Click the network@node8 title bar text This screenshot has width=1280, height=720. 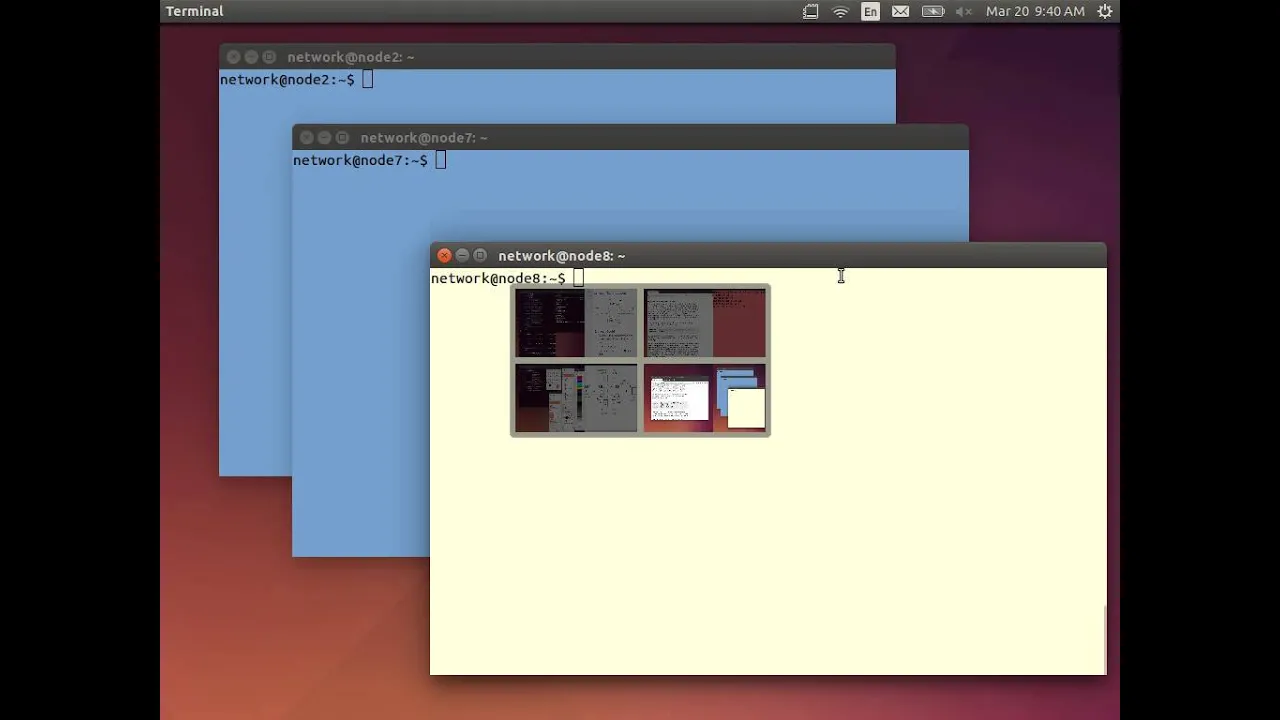[x=562, y=256]
